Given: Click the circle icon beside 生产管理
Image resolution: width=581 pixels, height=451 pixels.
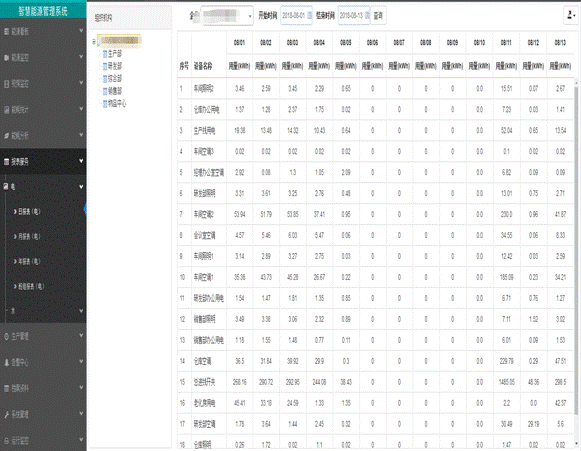Looking at the screenshot, I should point(6,336).
